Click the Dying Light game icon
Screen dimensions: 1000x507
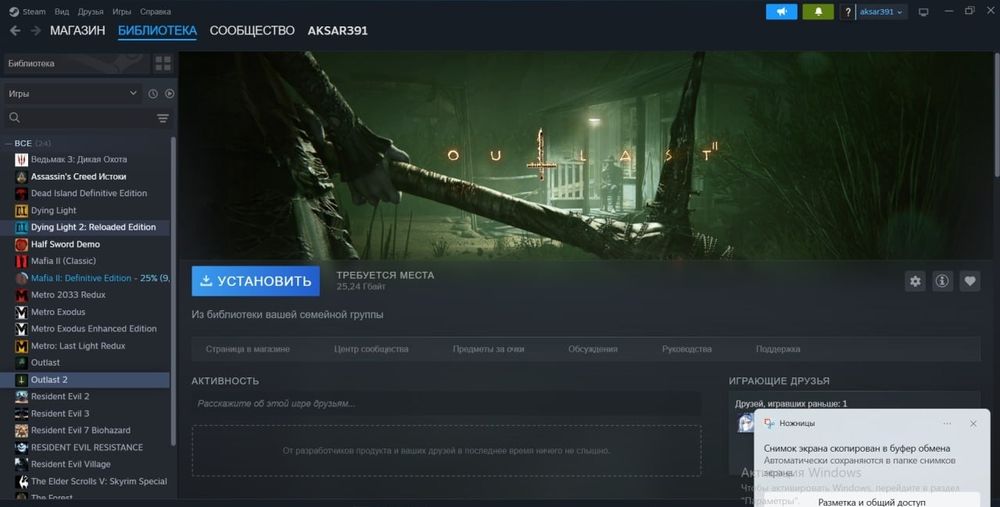(21, 210)
